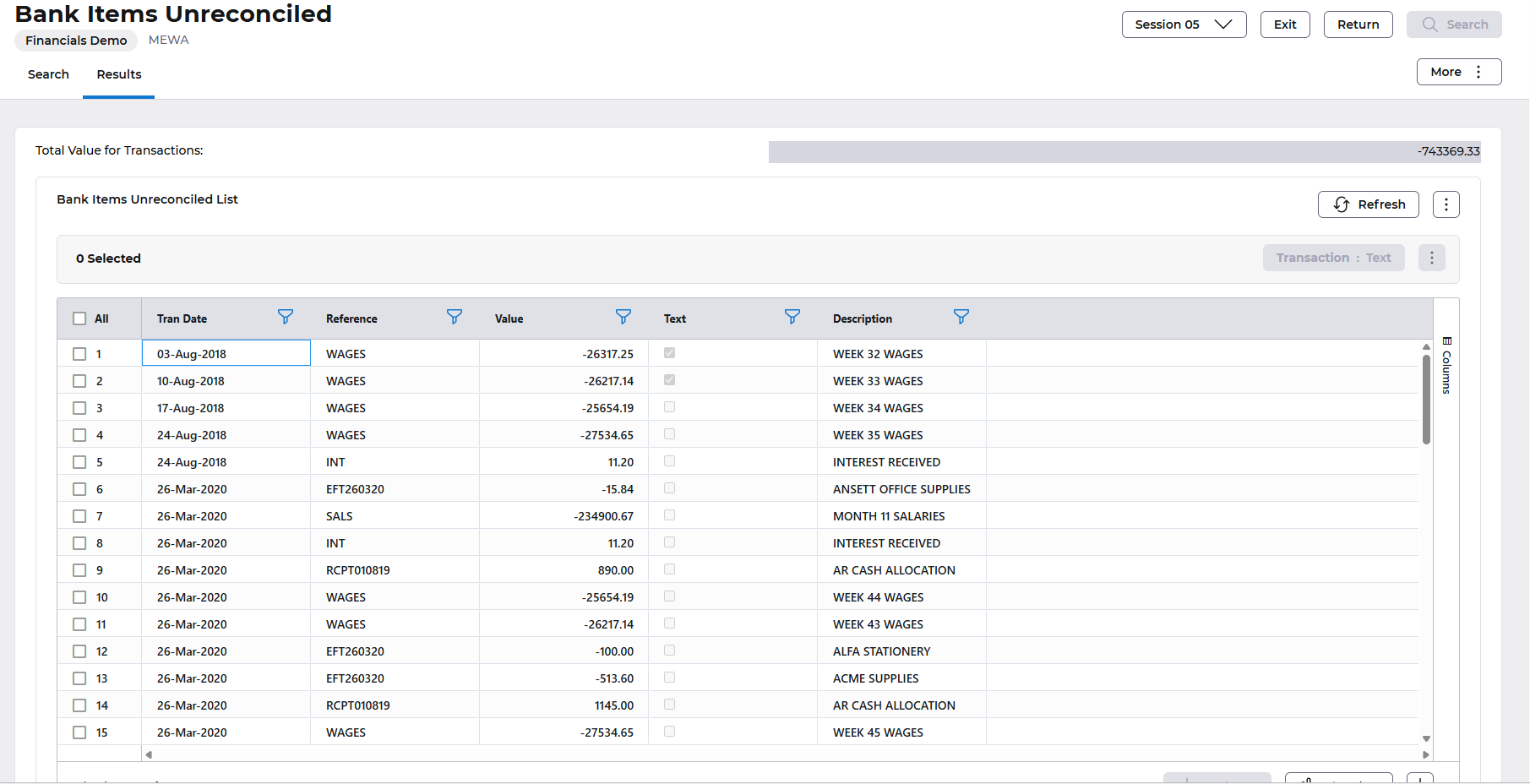Check the box for row 12

point(79,651)
